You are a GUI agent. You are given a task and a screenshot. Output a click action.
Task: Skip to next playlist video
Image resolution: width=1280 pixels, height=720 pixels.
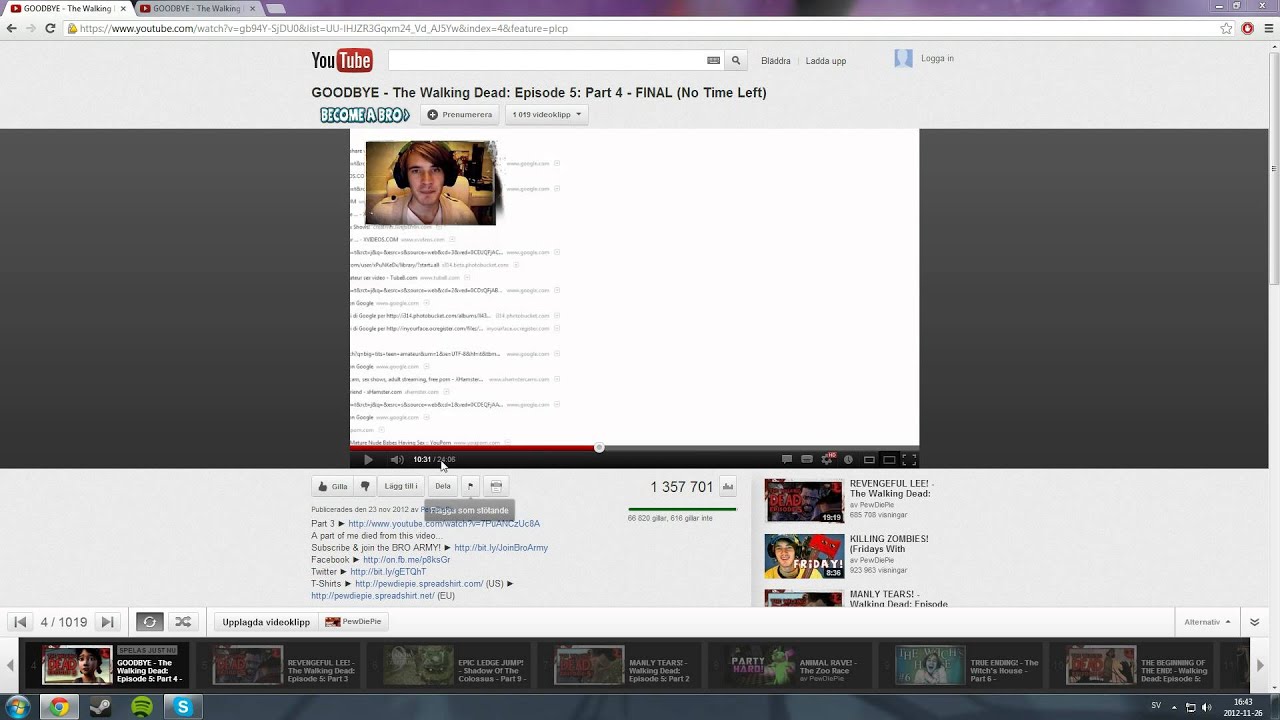(x=108, y=622)
